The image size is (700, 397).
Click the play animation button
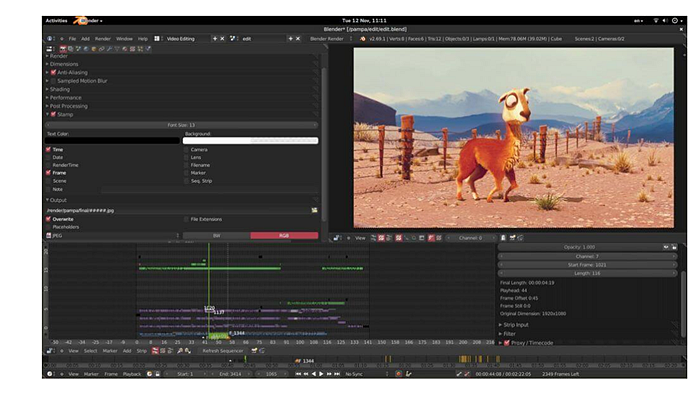[321, 374]
